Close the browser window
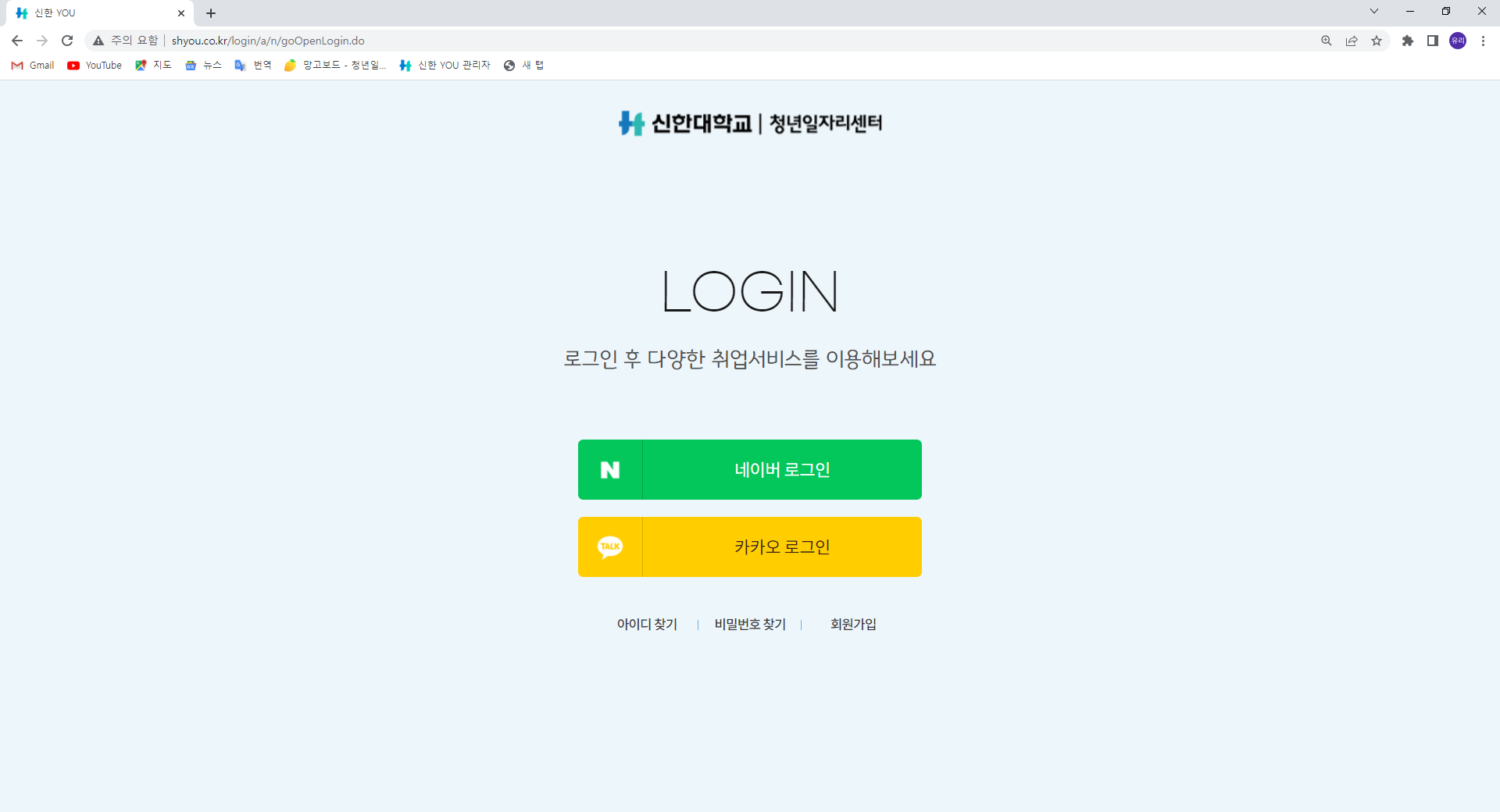 (1482, 11)
